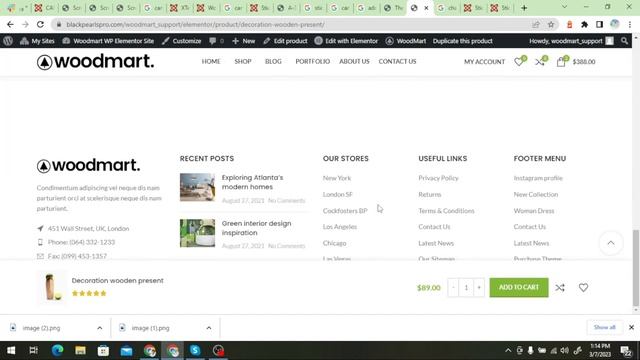Click the ADD TO CART button
Screen dimensions: 640x360
pos(519,287)
